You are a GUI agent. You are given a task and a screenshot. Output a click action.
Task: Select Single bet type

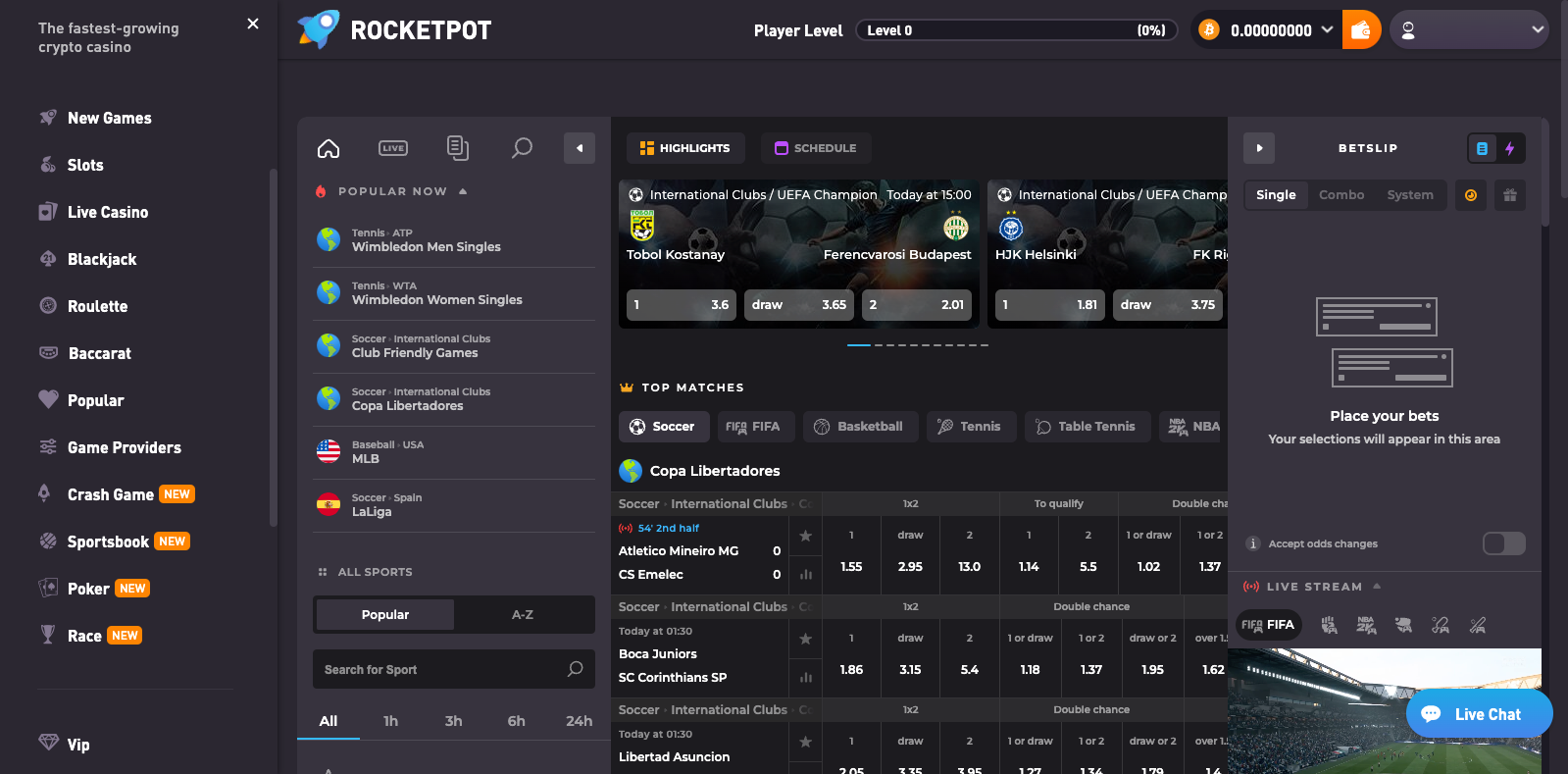1276,195
